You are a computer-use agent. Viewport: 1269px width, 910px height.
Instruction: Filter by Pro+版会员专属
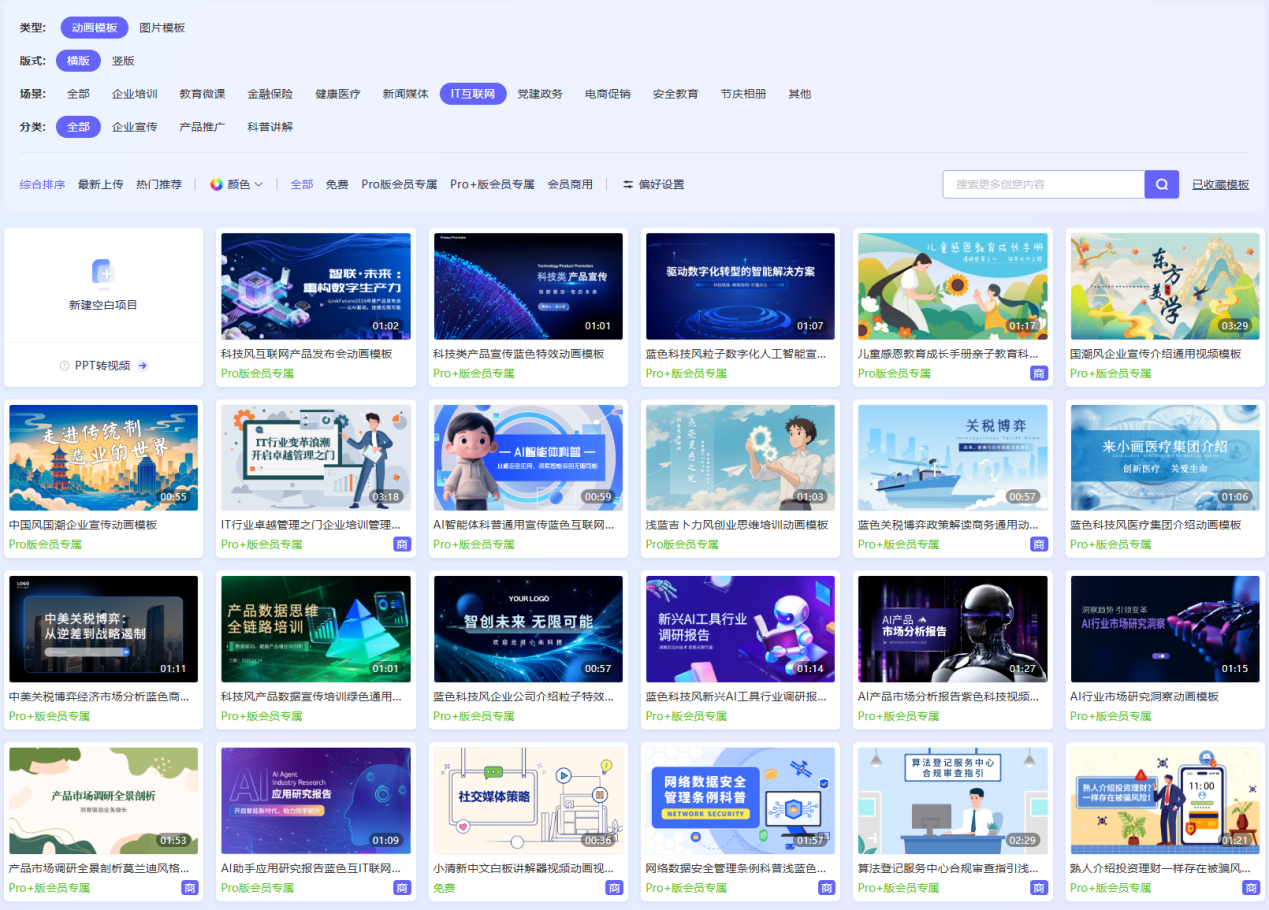(492, 185)
